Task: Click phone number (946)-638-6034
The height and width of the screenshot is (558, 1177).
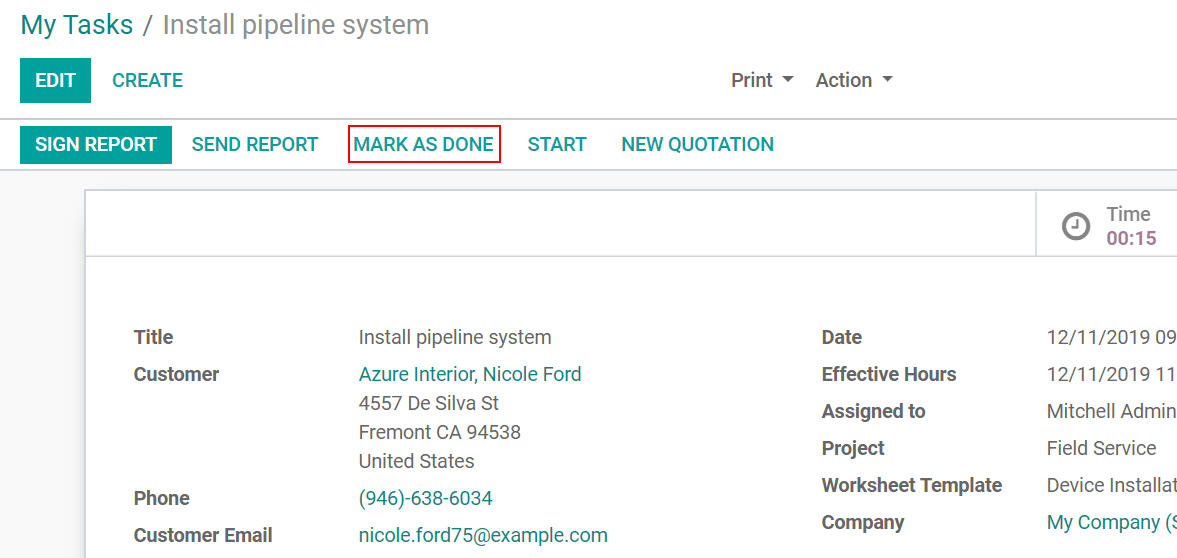Action: (426, 499)
